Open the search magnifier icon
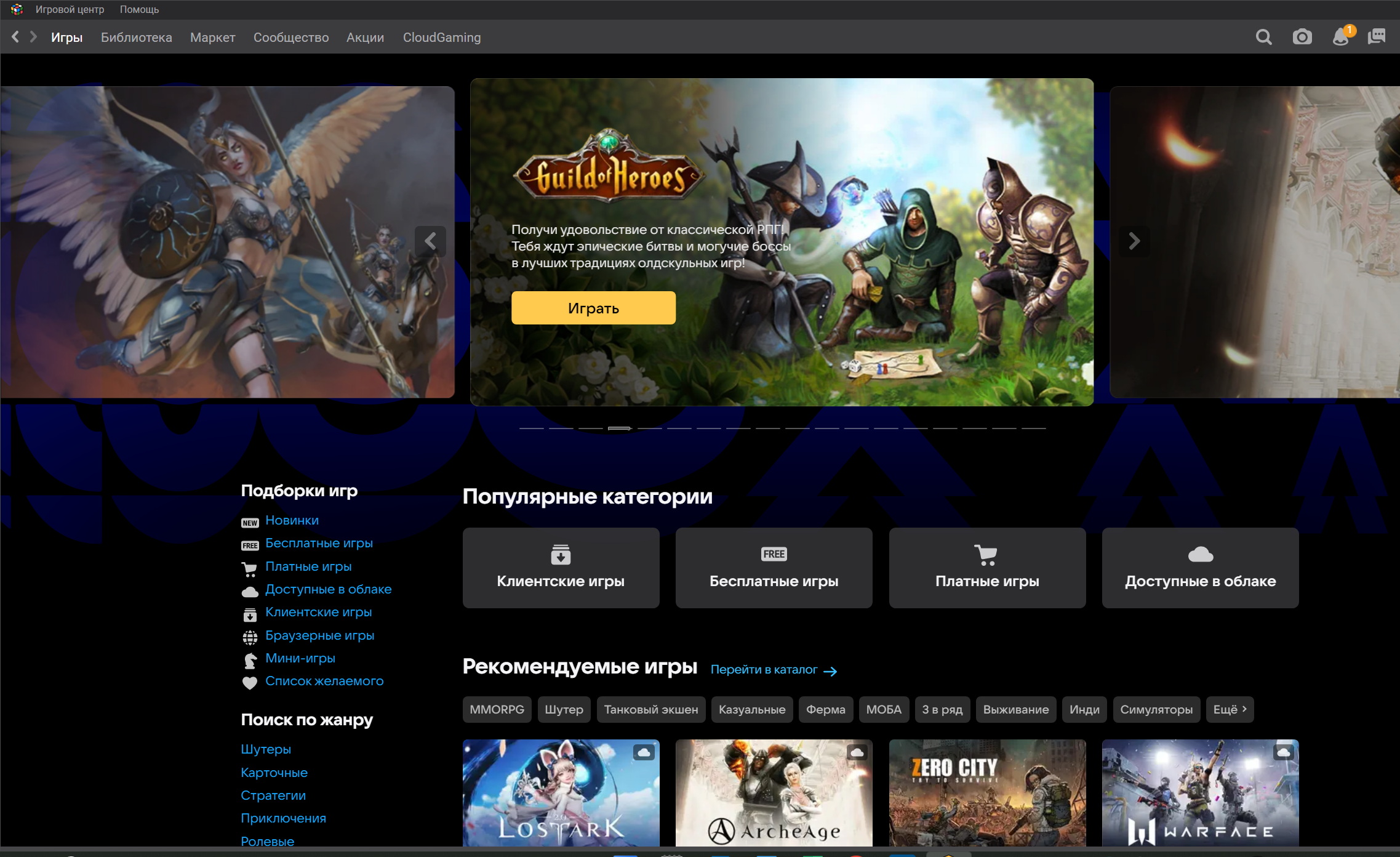Screen dimensions: 1400x857 pyautogui.click(x=1263, y=38)
